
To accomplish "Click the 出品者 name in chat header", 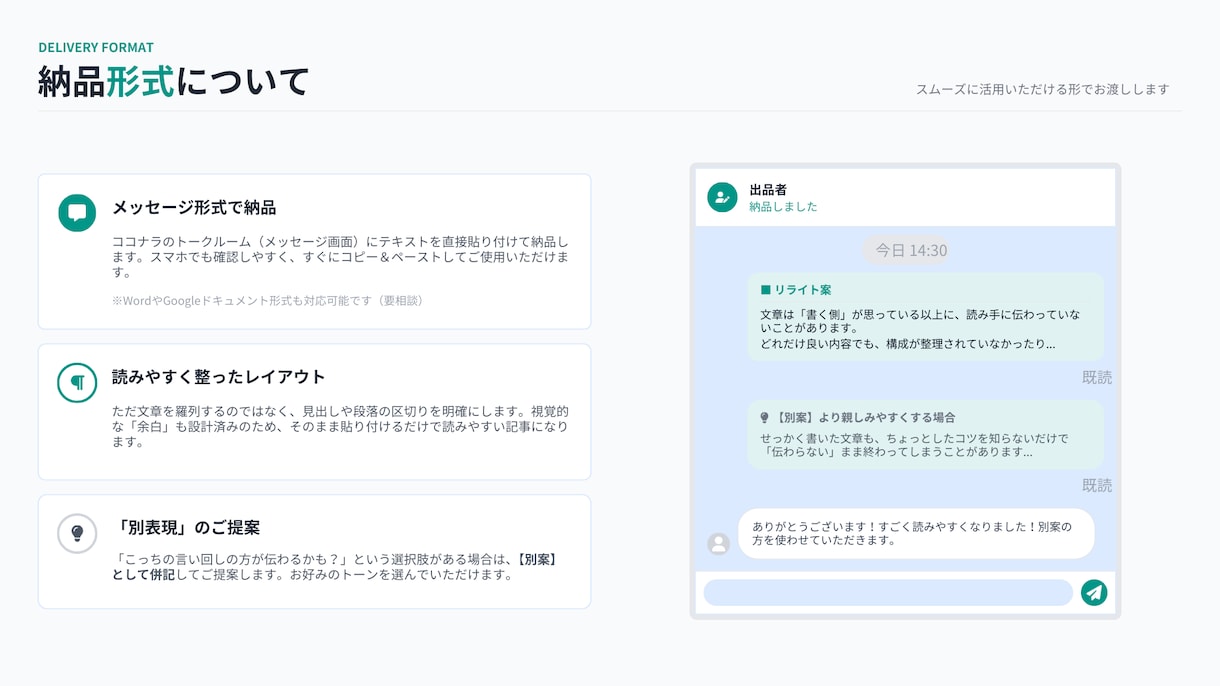I will pos(768,190).
